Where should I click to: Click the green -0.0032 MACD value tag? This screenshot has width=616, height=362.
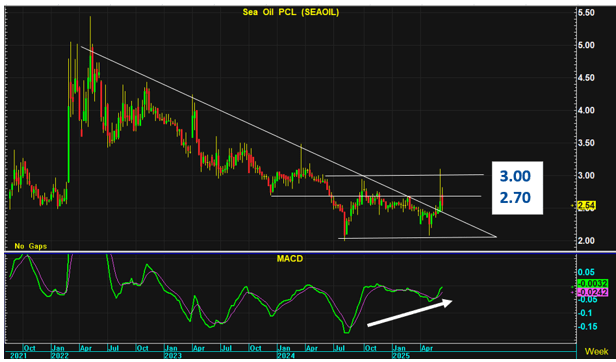coord(592,284)
